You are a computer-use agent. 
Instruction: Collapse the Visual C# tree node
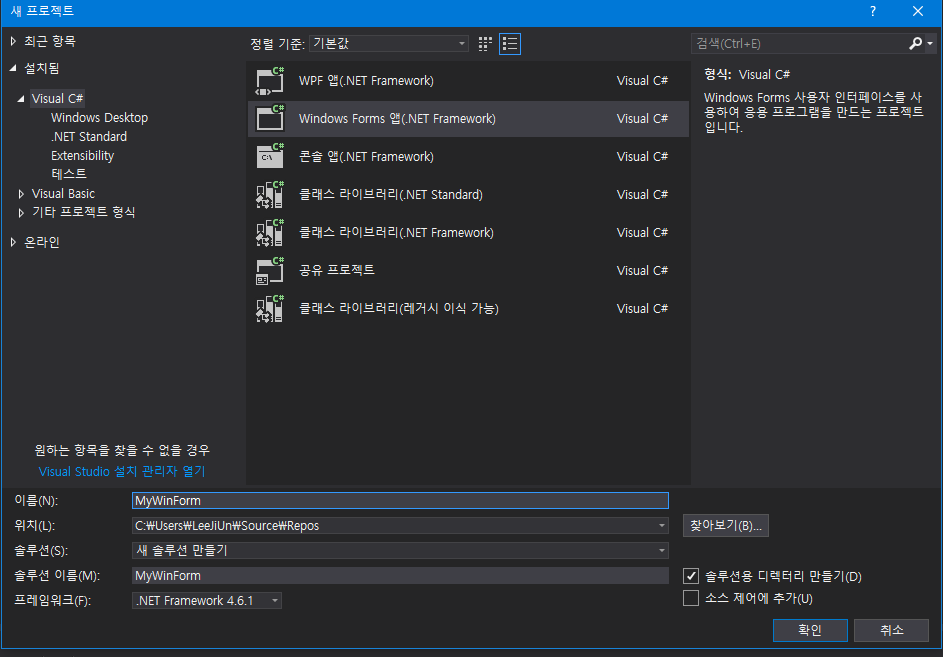coord(21,99)
